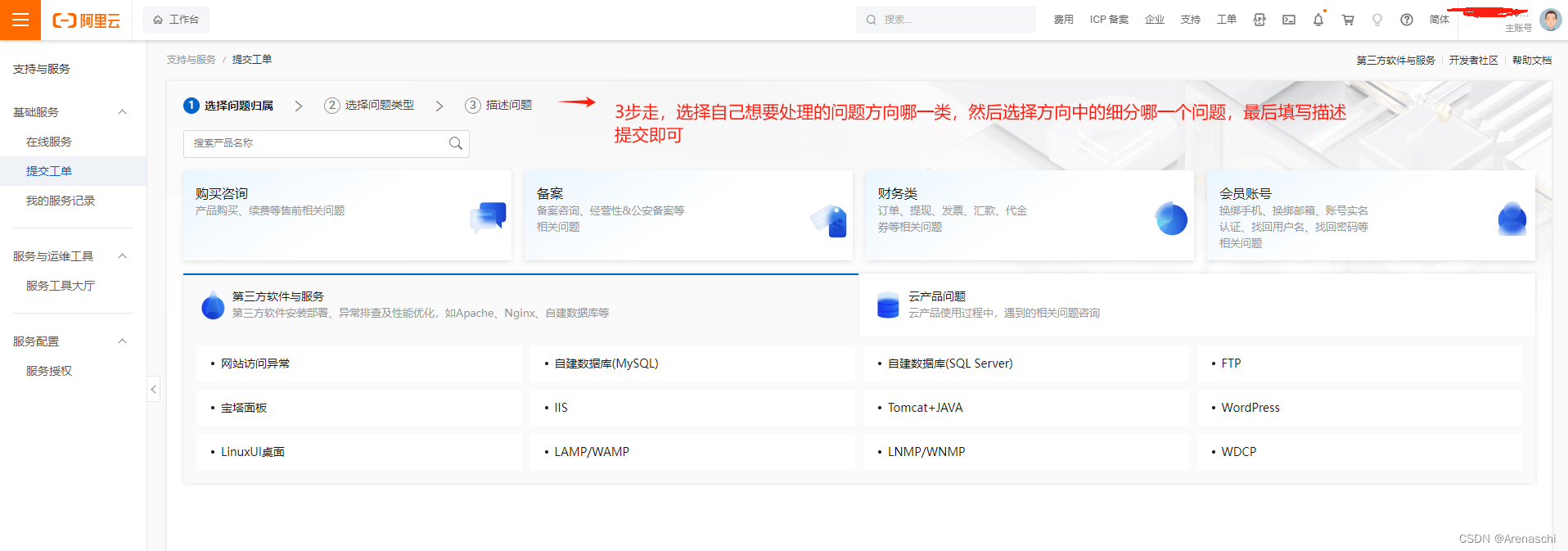Screen dimensions: 1568x551
Task: Switch language via 简体 selector
Action: [1440, 20]
